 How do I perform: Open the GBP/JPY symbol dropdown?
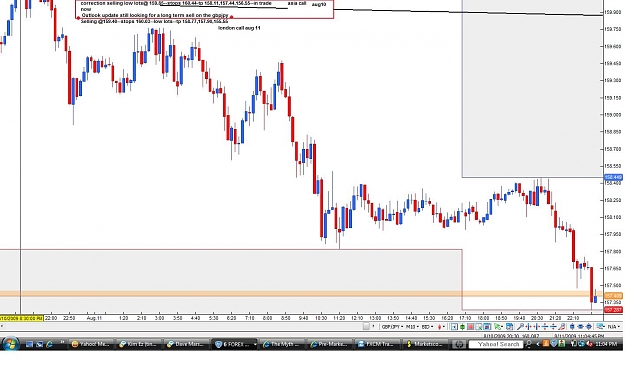[x=392, y=327]
